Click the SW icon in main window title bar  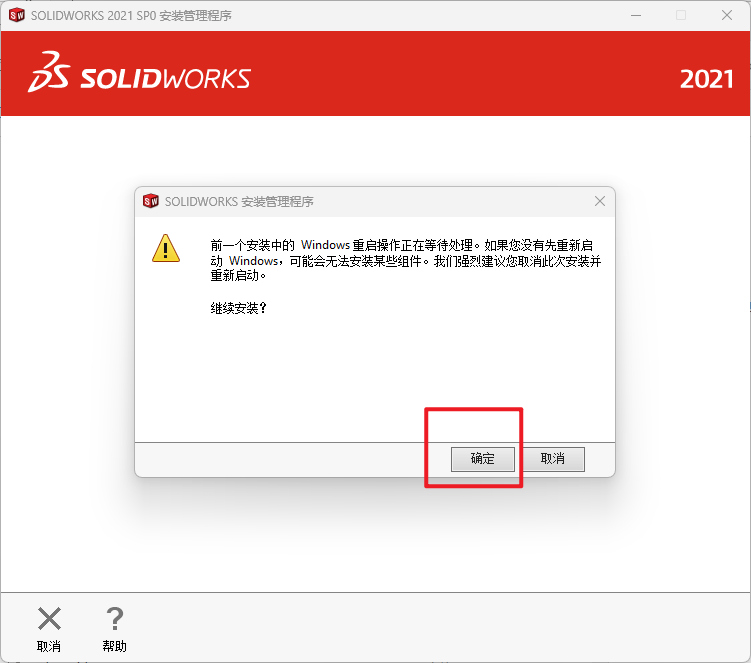click(17, 15)
